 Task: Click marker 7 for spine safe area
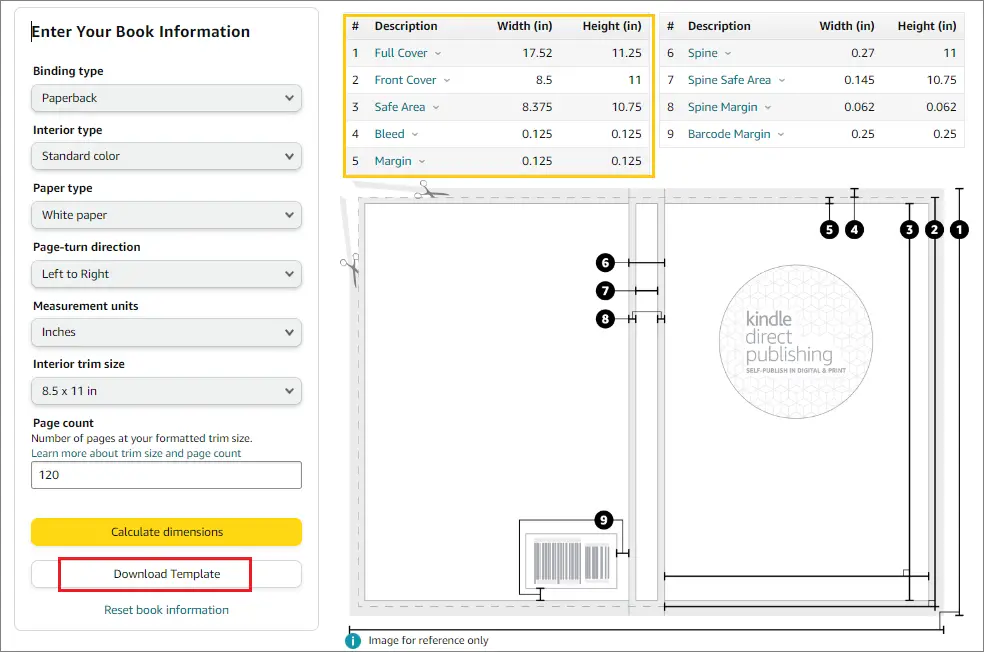coord(605,291)
